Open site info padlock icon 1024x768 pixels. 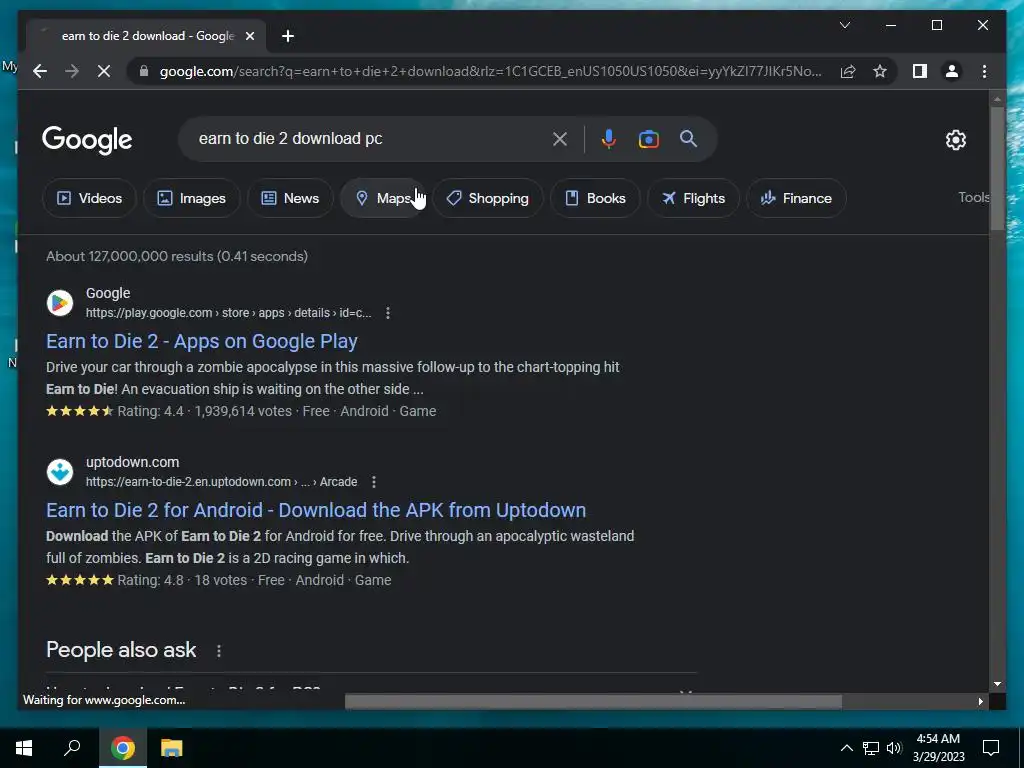144,71
